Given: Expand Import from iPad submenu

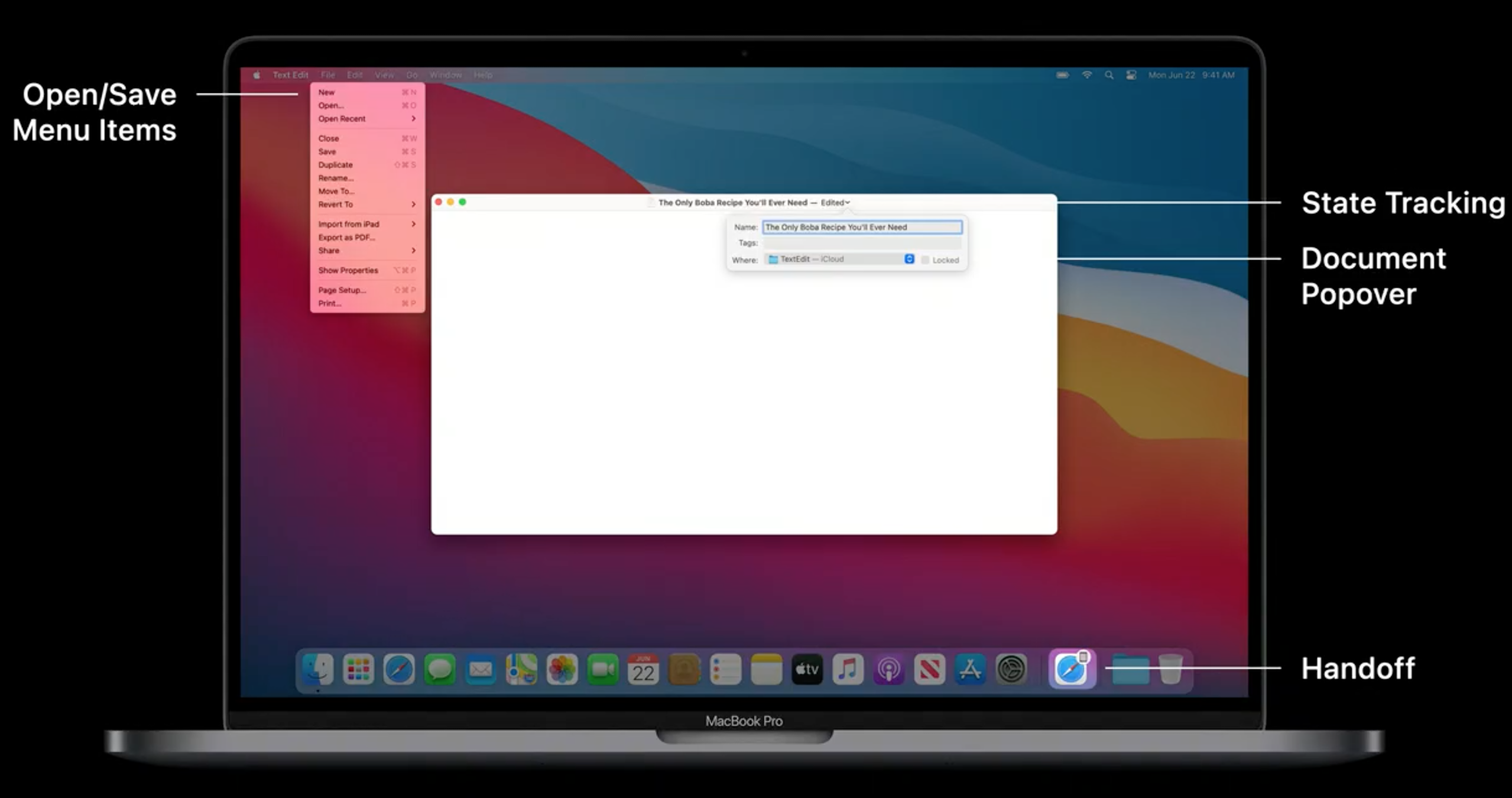Looking at the screenshot, I should click(x=367, y=224).
